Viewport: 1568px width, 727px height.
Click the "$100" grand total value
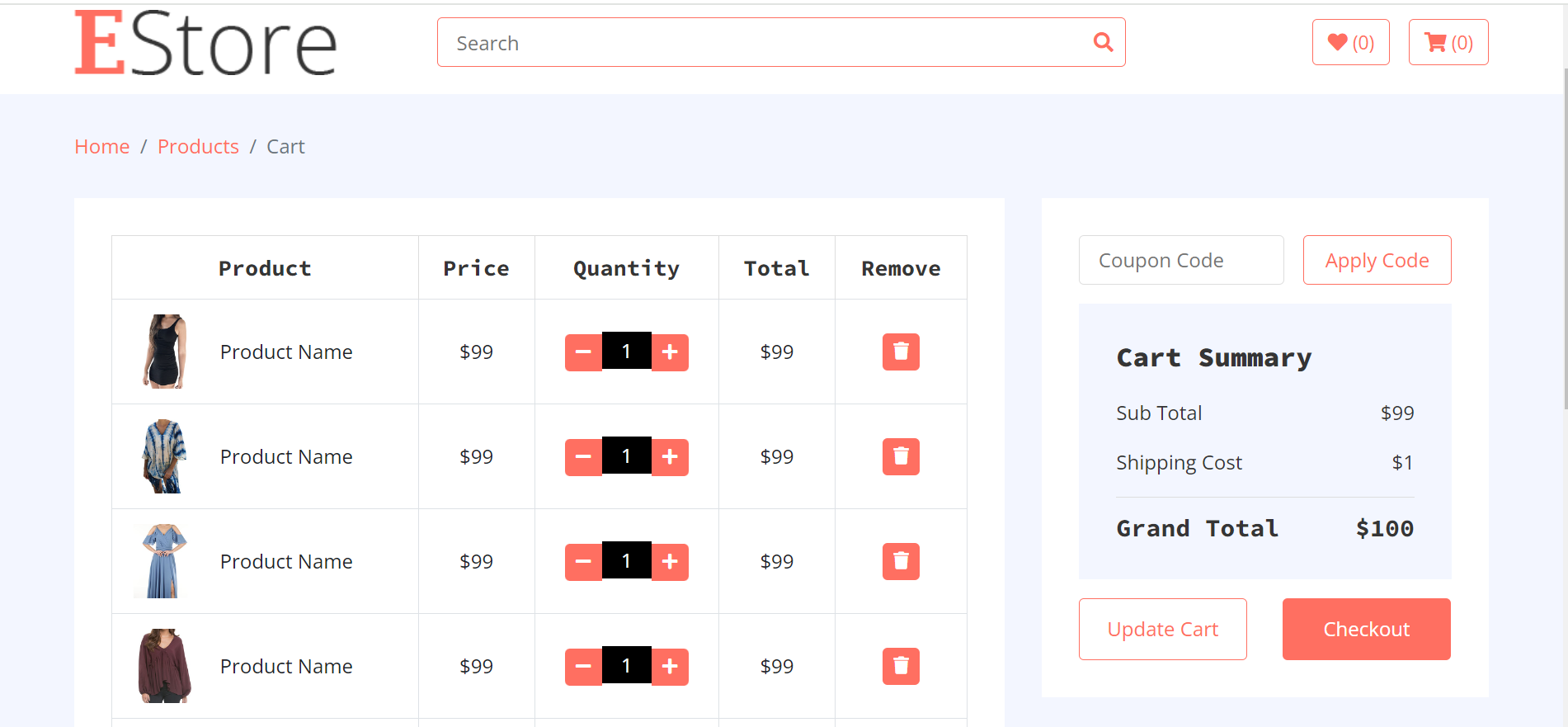[x=1385, y=528]
